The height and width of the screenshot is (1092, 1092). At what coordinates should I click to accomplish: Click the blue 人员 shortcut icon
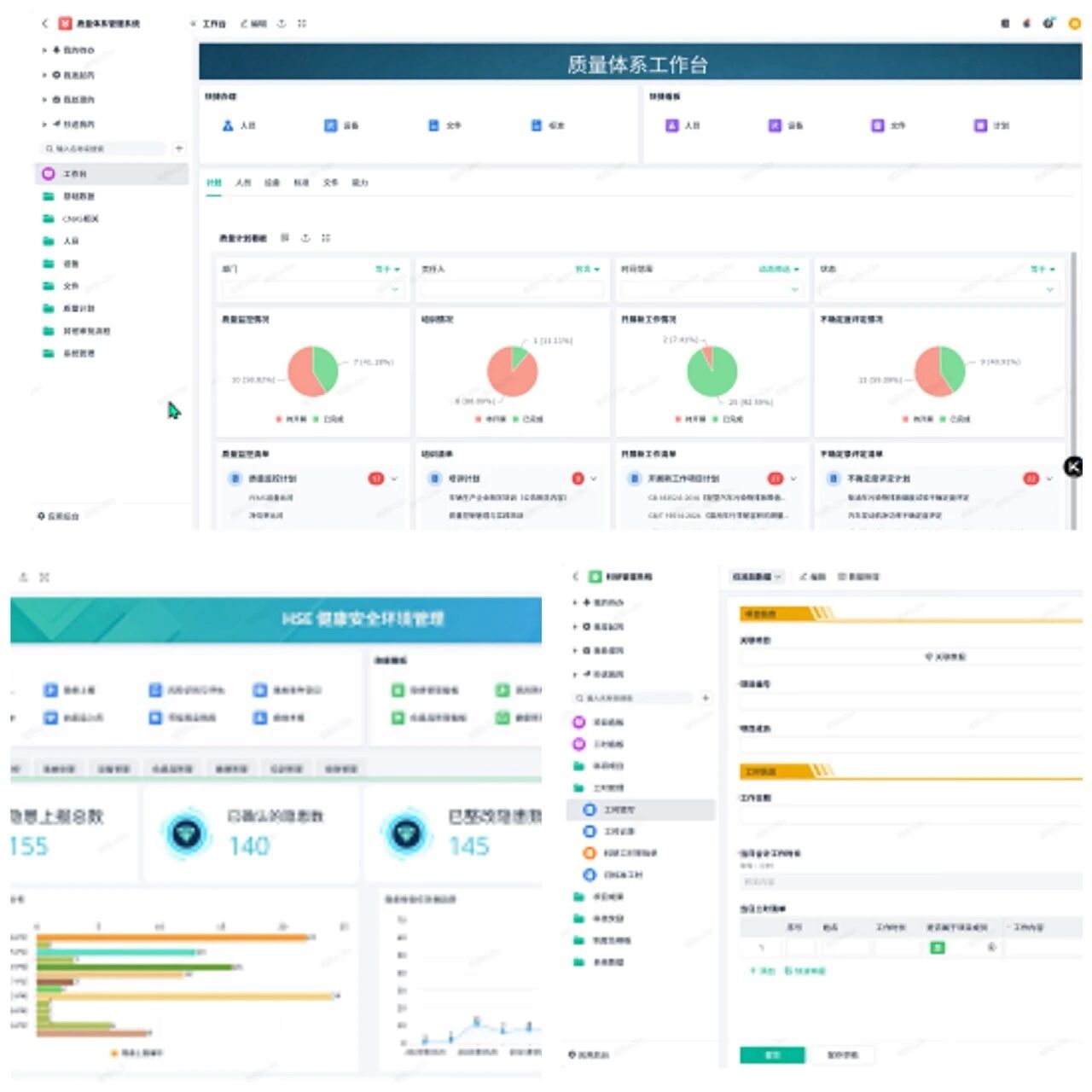pyautogui.click(x=228, y=125)
